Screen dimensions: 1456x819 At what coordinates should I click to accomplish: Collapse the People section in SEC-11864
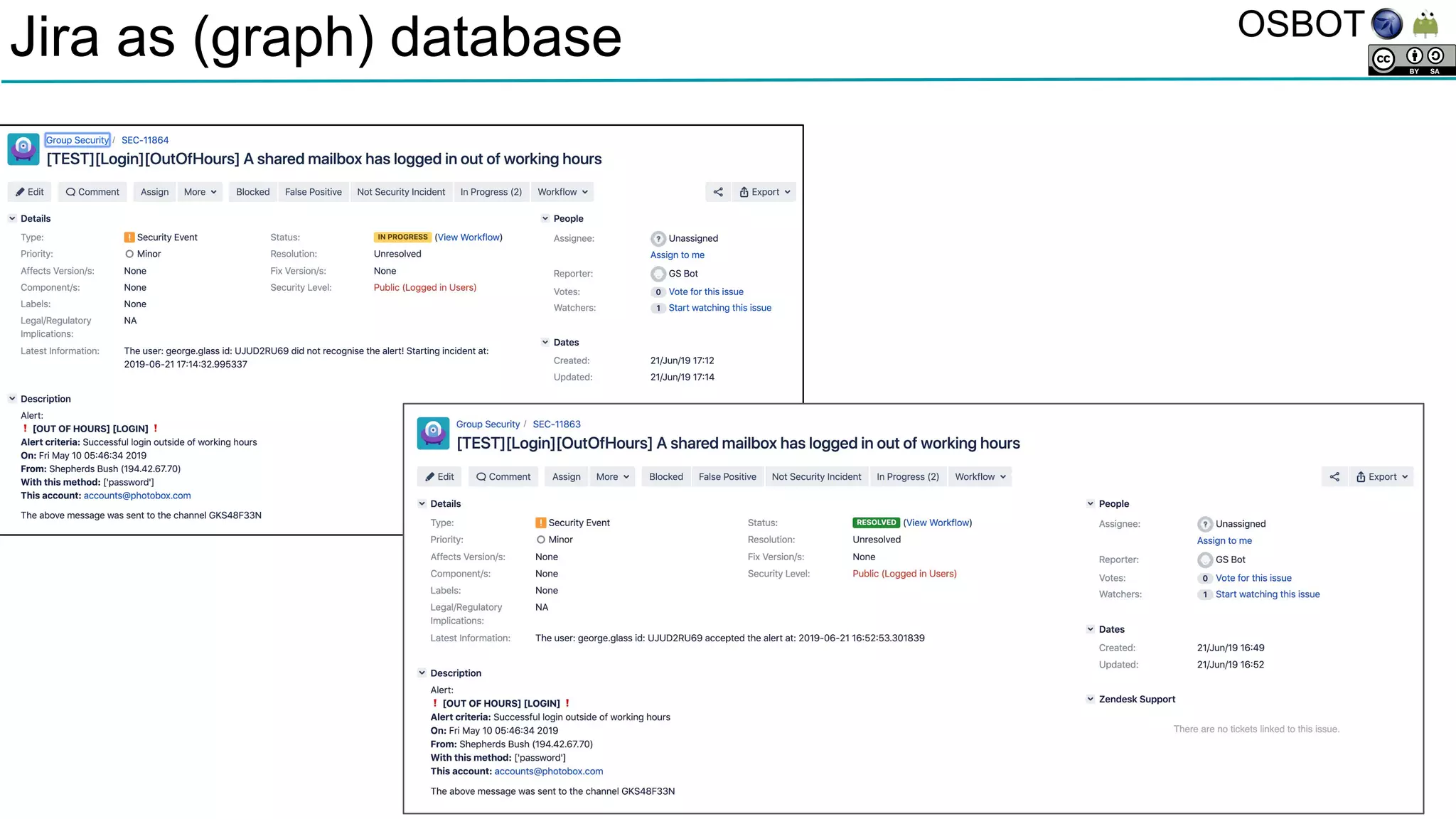point(545,218)
